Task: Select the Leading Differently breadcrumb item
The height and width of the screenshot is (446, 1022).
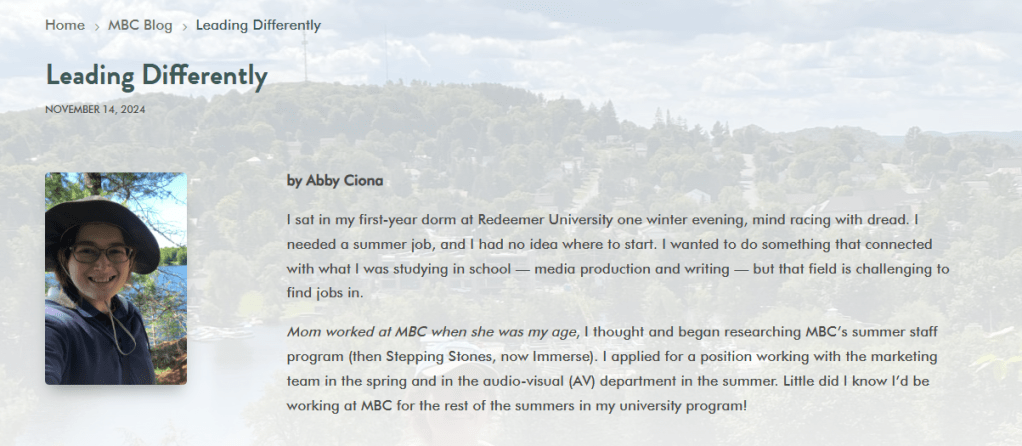Action: 258,25
